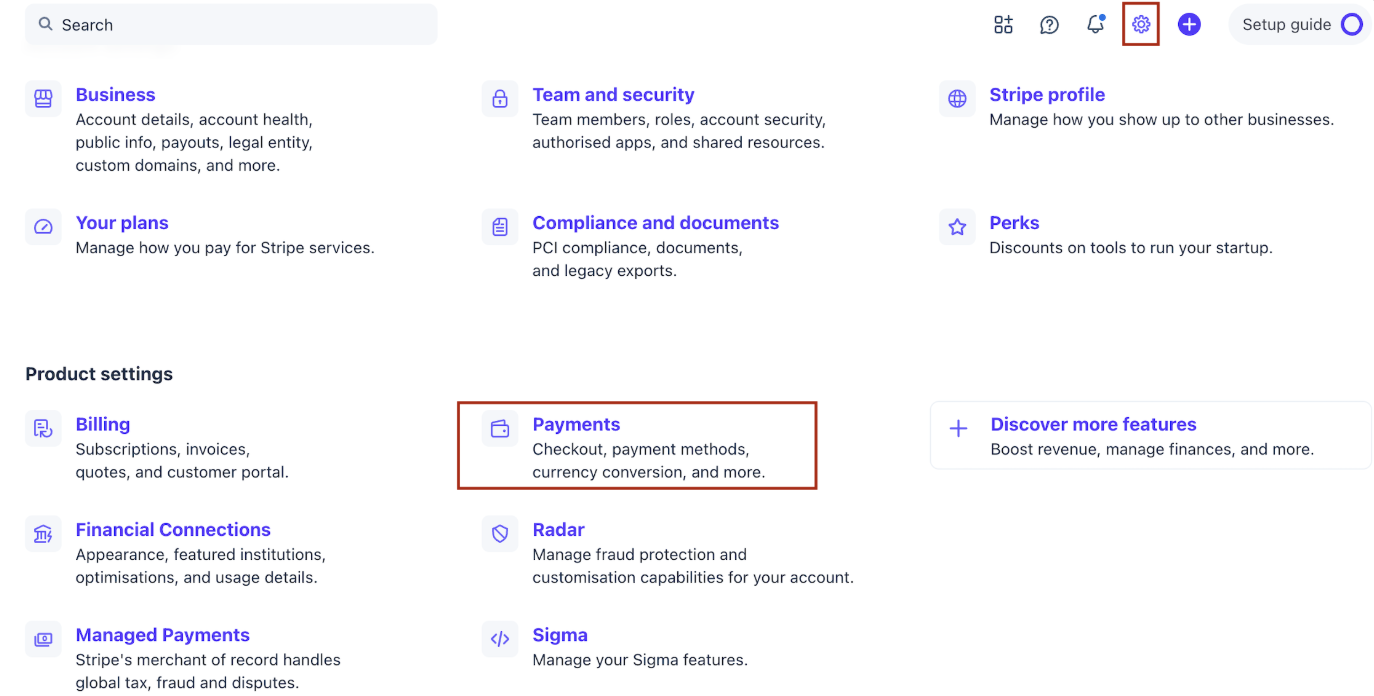Click the Stripe profile globe icon
Image resolution: width=1374 pixels, height=696 pixels.
coord(957,99)
